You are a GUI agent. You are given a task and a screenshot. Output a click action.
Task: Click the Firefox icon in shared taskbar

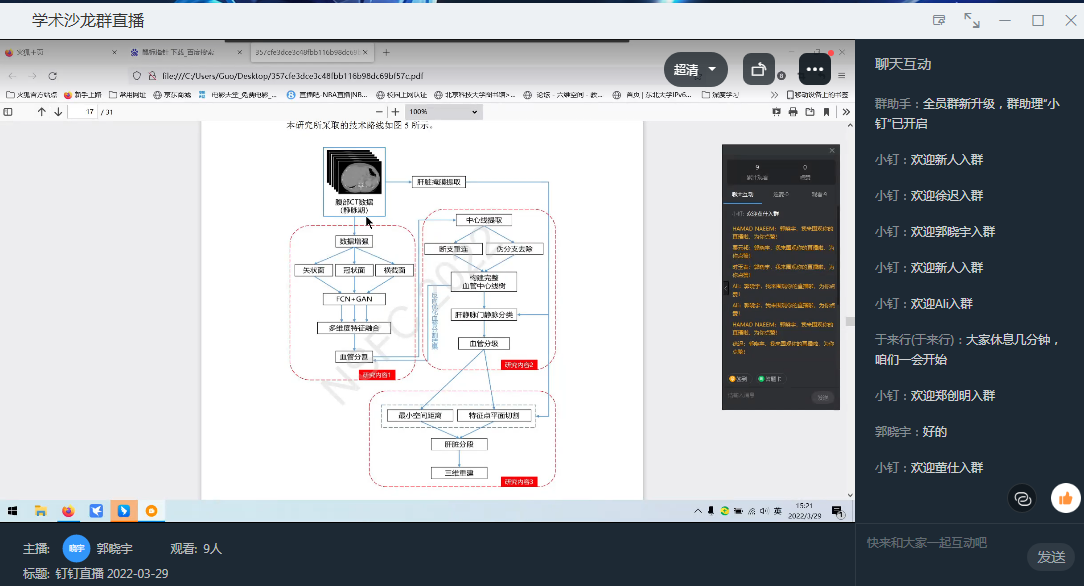click(68, 511)
